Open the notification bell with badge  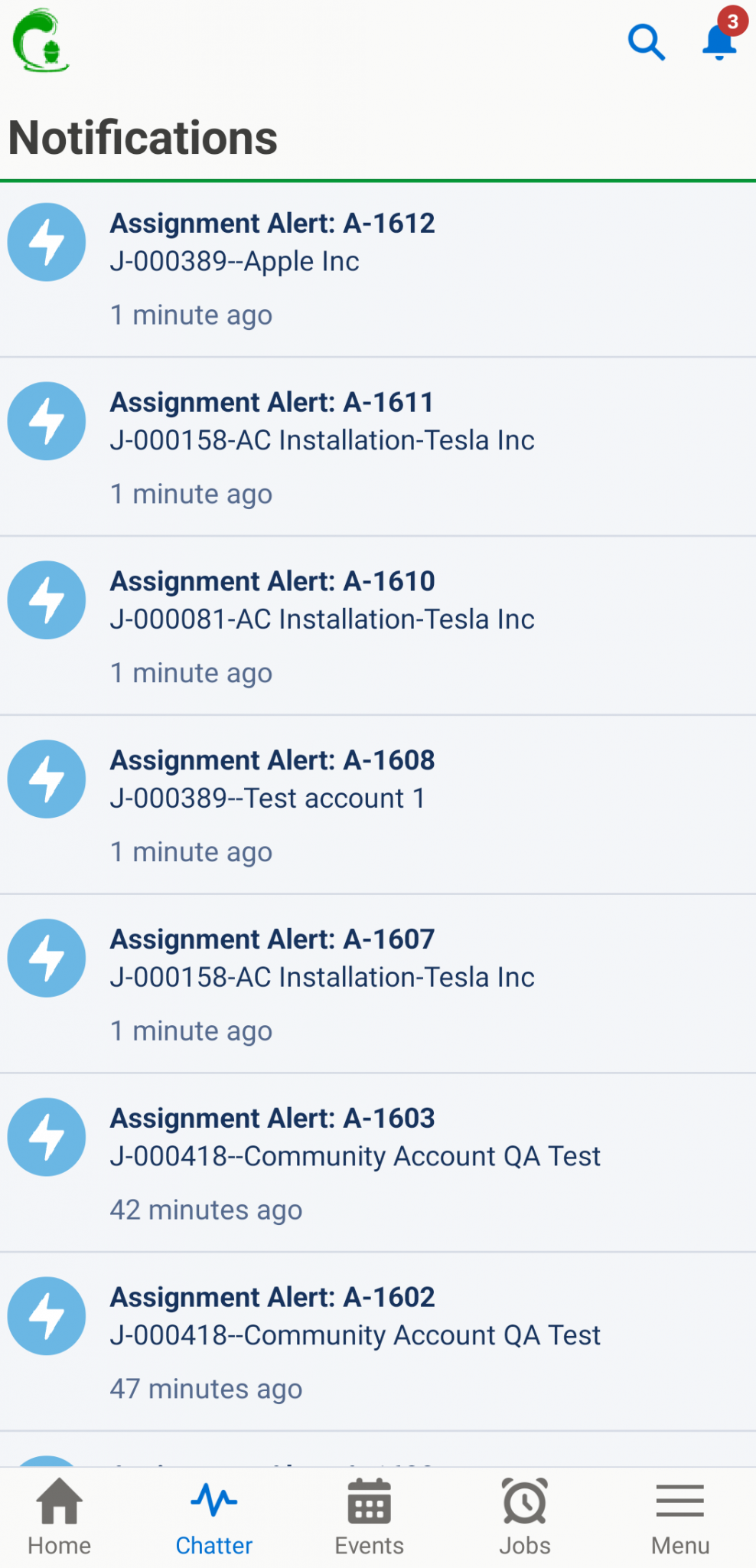(x=719, y=41)
